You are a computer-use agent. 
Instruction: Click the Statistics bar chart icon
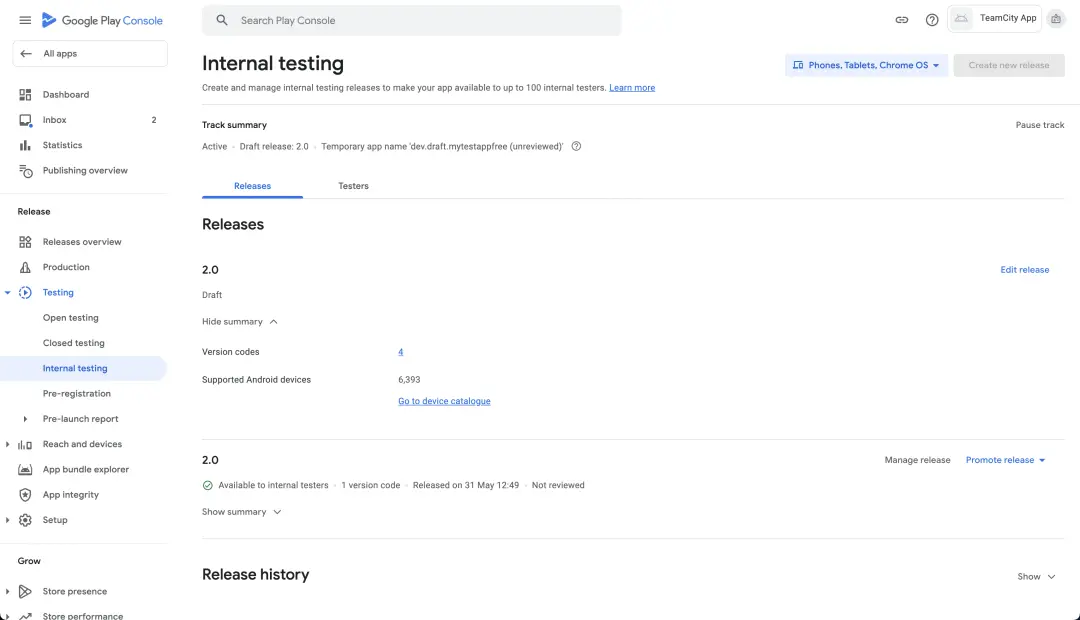pyautogui.click(x=26, y=145)
